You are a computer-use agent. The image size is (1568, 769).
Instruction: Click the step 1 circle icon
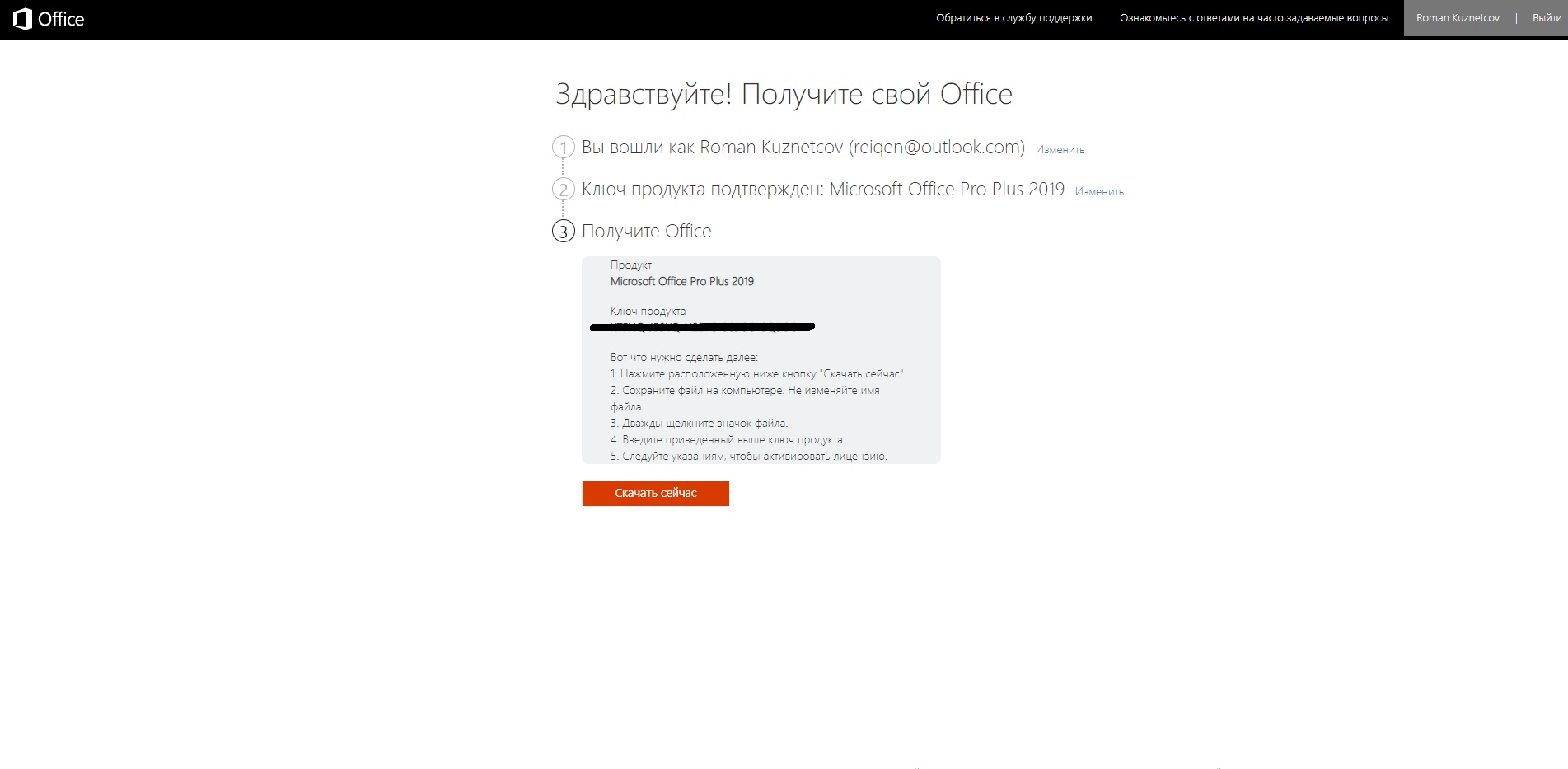[563, 148]
